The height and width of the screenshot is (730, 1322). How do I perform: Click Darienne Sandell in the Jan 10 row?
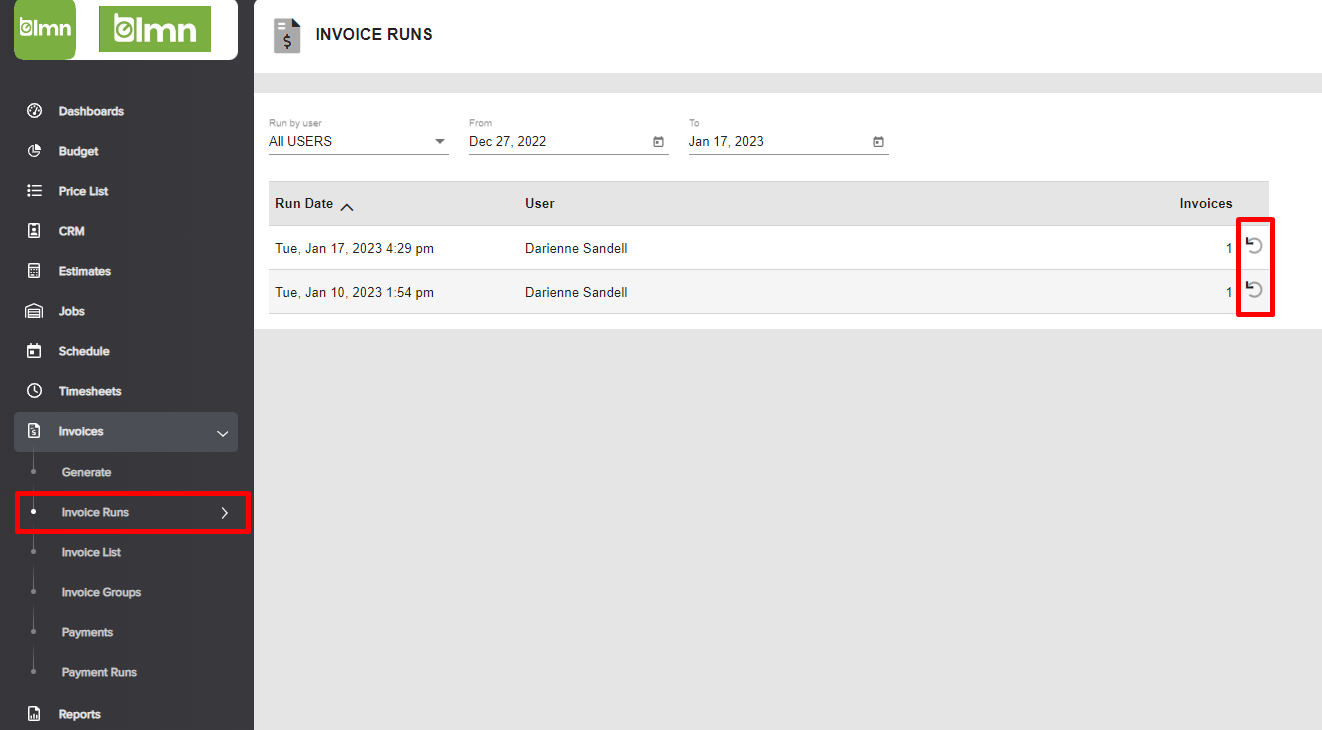click(x=576, y=292)
